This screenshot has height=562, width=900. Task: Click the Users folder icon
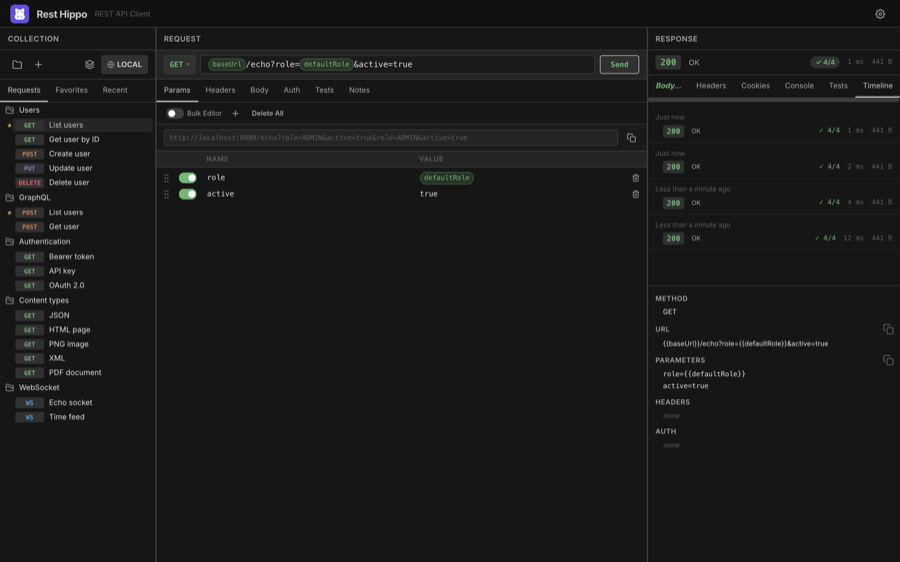click(x=10, y=110)
